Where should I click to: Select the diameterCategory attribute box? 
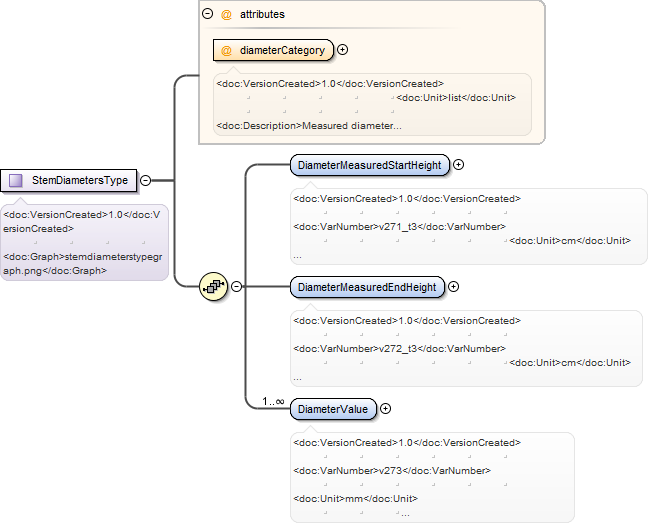274,50
